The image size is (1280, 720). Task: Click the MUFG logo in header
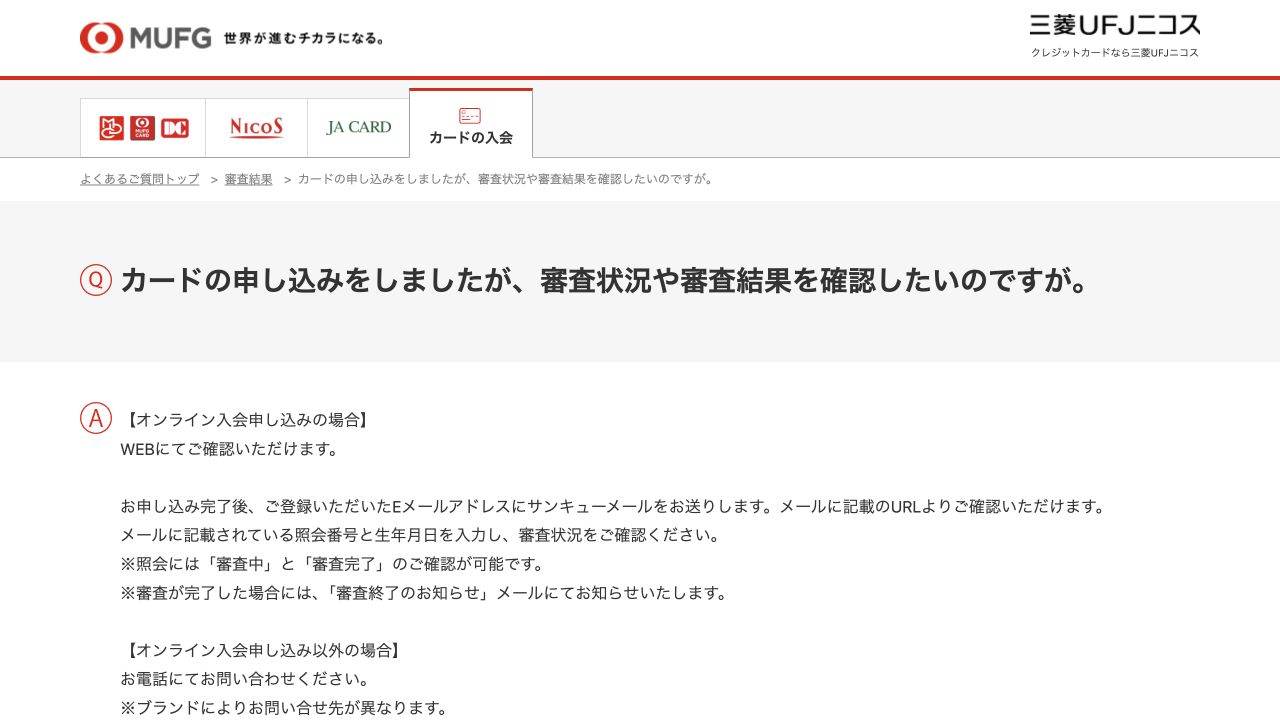click(146, 38)
